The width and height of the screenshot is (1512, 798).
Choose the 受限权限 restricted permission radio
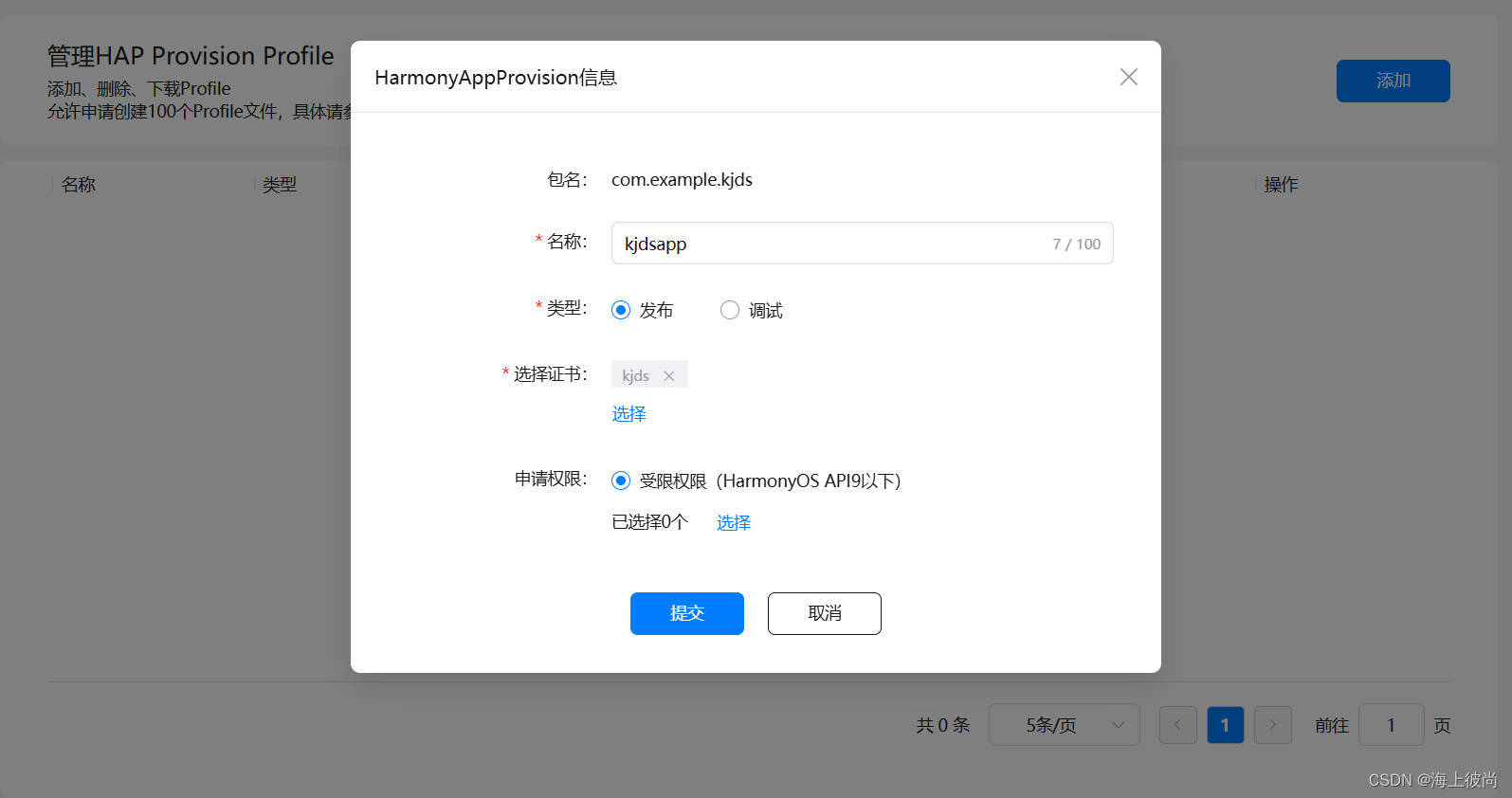click(621, 481)
